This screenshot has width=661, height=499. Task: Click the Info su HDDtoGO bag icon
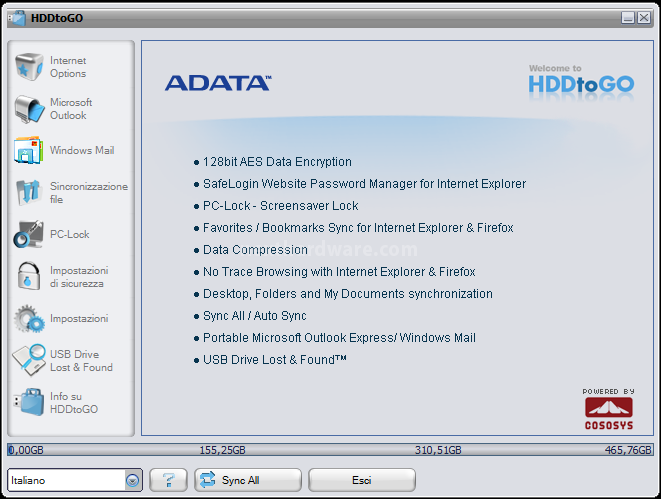[x=29, y=402]
